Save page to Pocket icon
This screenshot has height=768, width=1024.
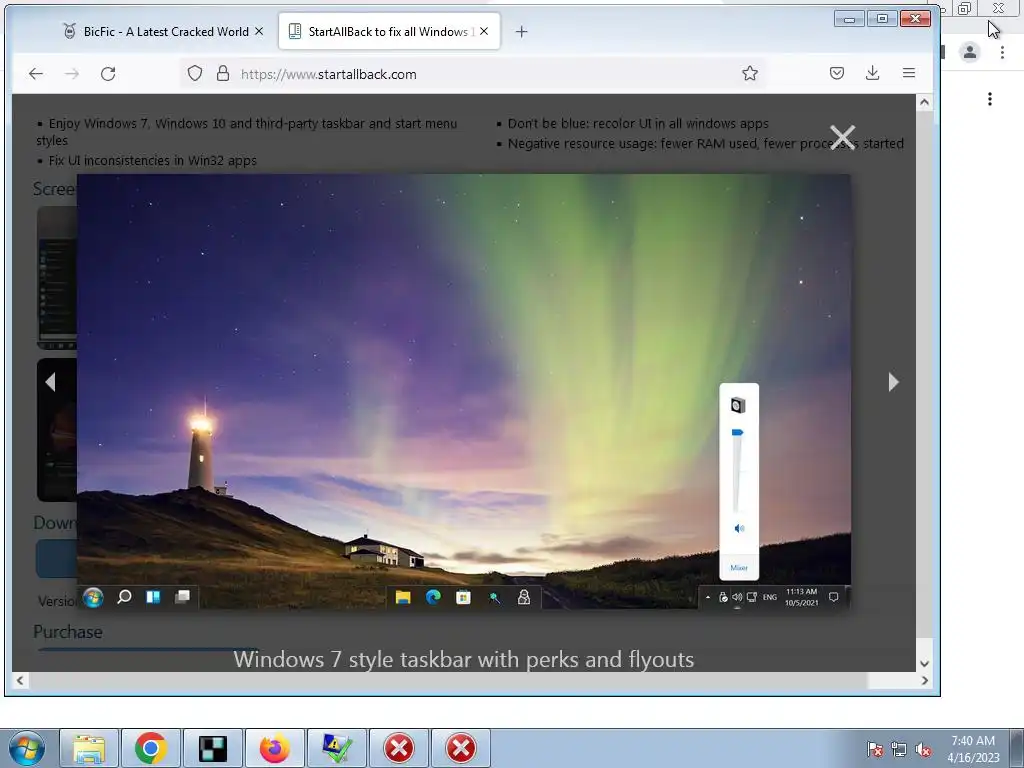[837, 73]
